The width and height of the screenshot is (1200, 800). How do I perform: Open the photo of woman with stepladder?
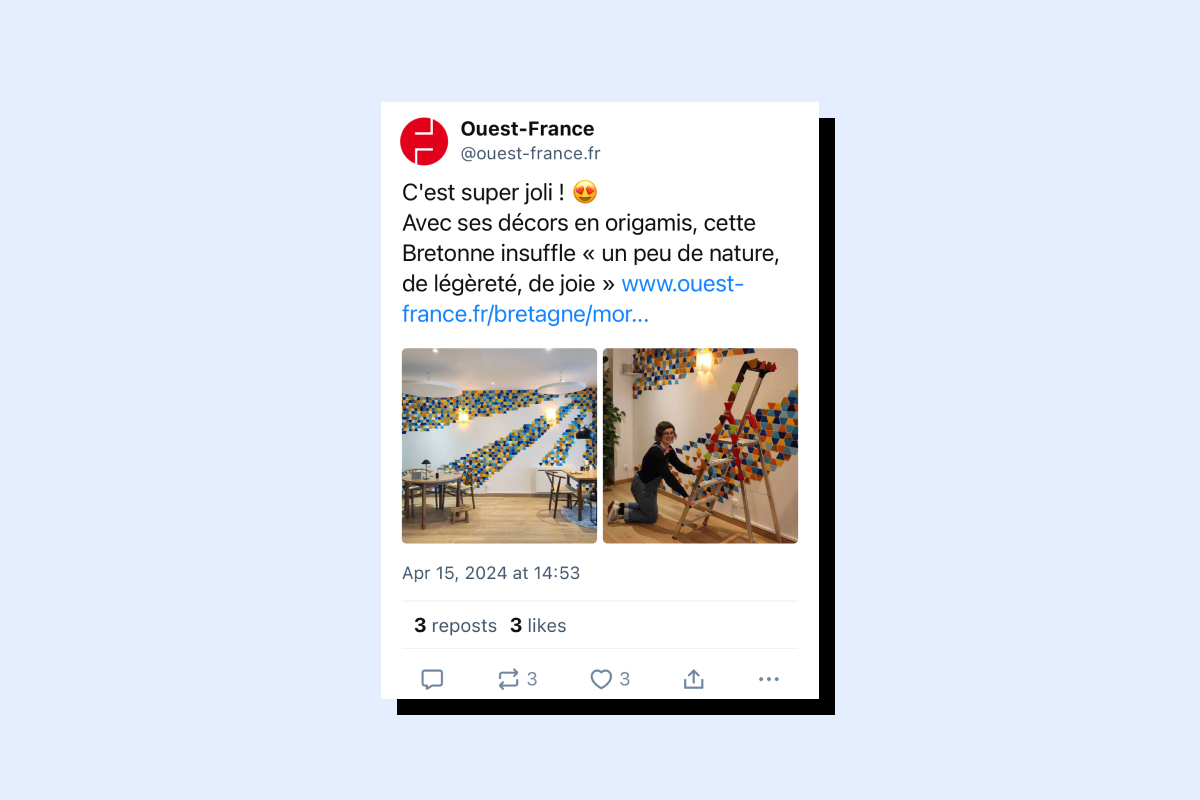[700, 446]
